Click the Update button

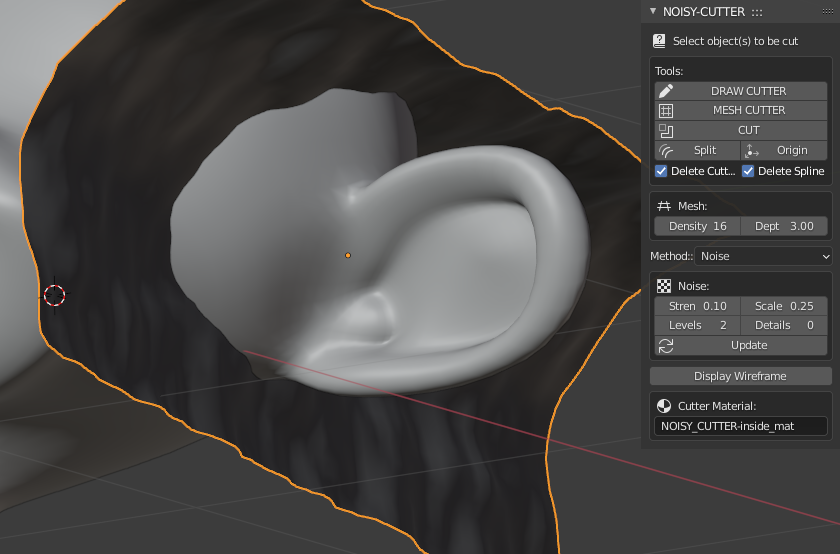(x=741, y=346)
